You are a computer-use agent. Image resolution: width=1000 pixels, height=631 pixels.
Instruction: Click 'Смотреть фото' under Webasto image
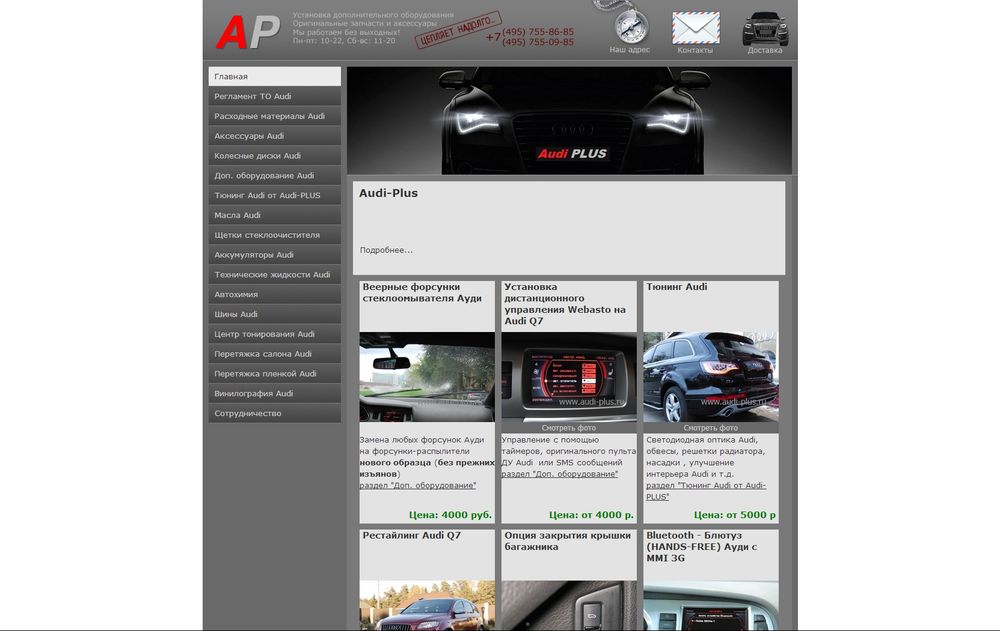(x=569, y=428)
